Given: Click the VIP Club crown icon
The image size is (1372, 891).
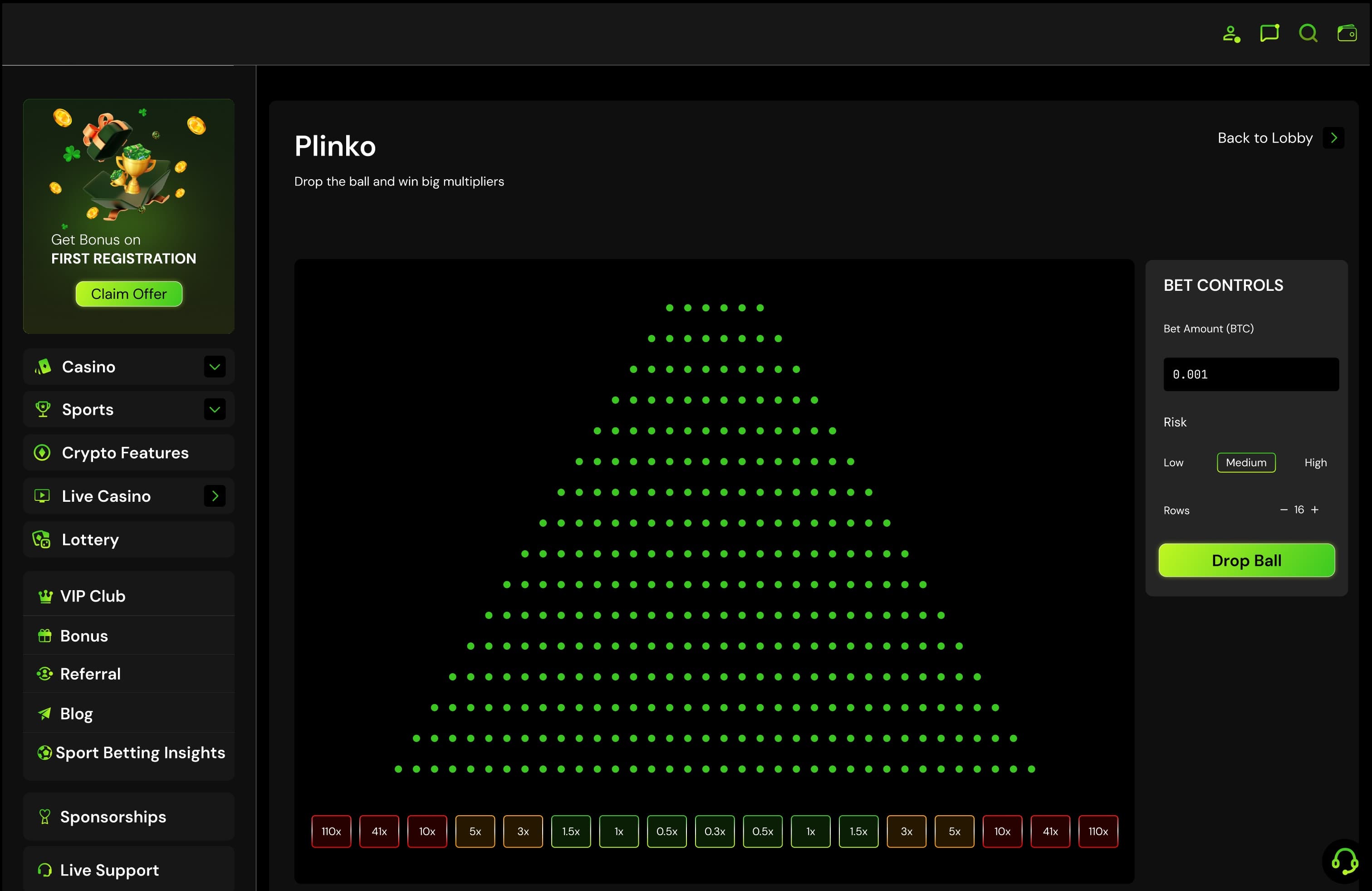Looking at the screenshot, I should tap(45, 596).
